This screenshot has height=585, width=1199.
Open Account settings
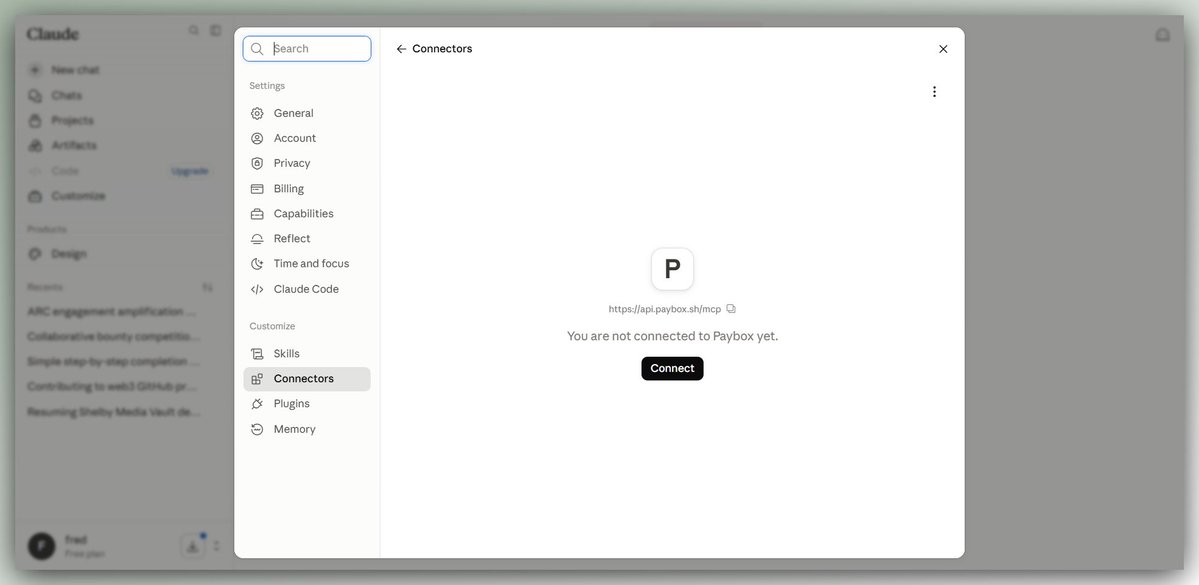pyautogui.click(x=307, y=138)
